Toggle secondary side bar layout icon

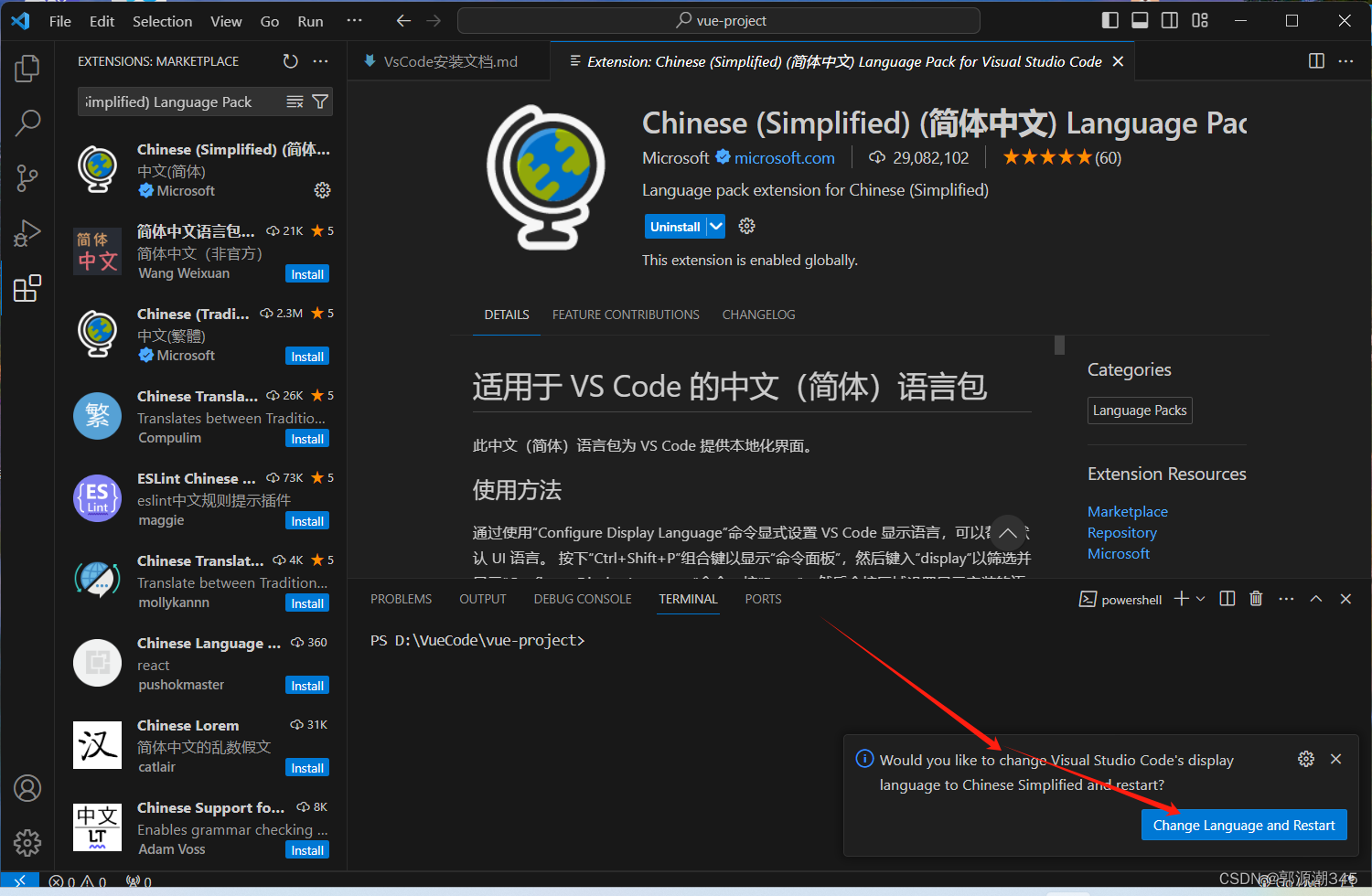click(1170, 20)
